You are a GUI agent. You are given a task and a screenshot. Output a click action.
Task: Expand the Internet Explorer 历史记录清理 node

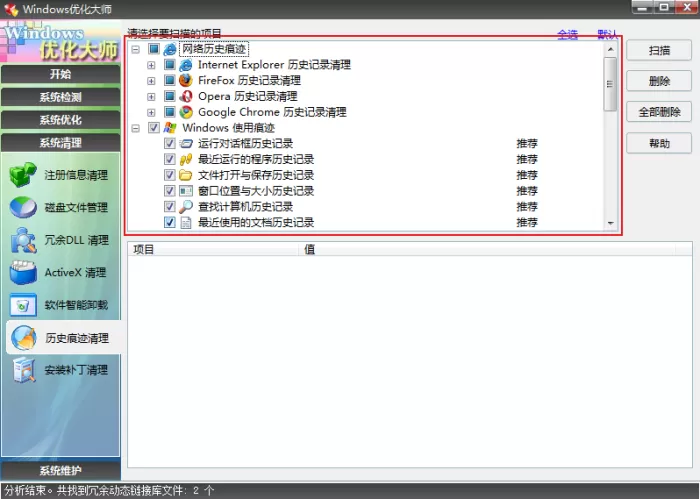pyautogui.click(x=151, y=65)
